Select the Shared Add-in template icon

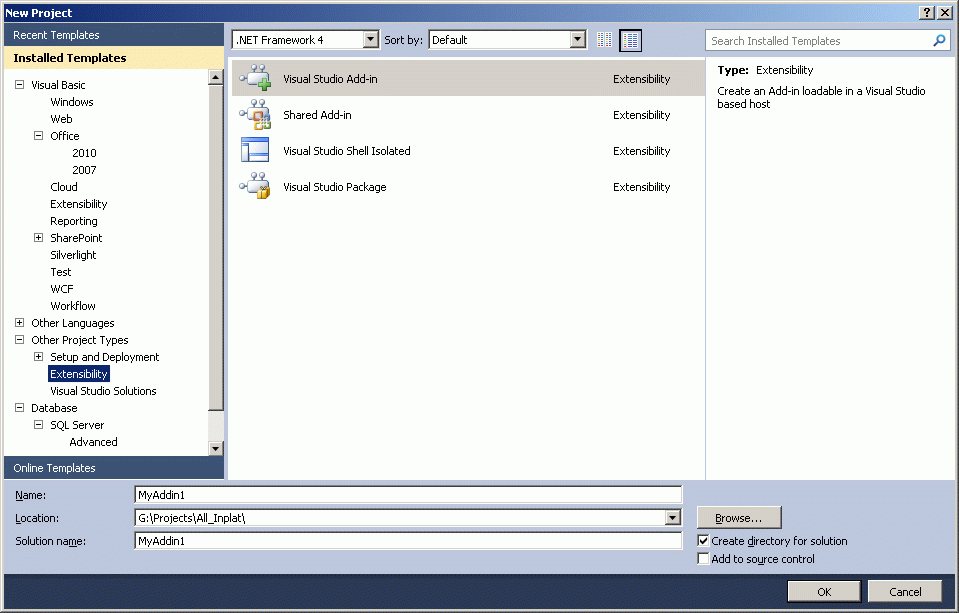pyautogui.click(x=256, y=114)
